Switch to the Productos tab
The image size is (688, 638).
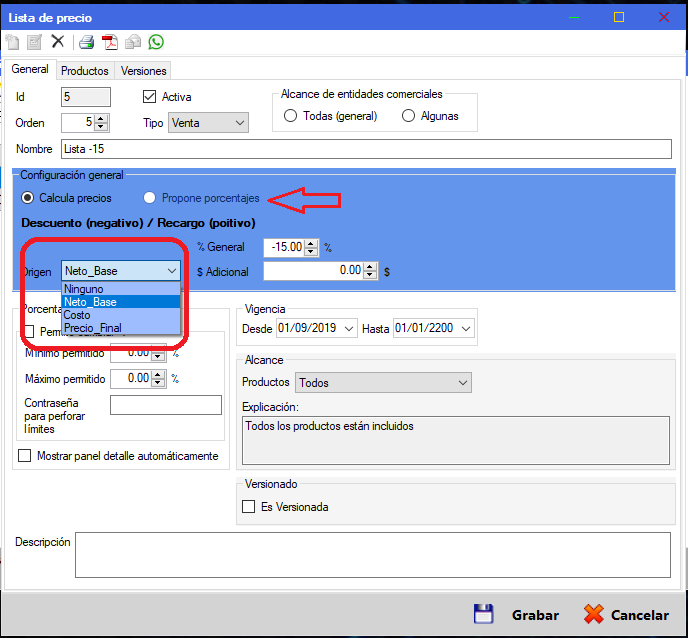pyautogui.click(x=84, y=71)
